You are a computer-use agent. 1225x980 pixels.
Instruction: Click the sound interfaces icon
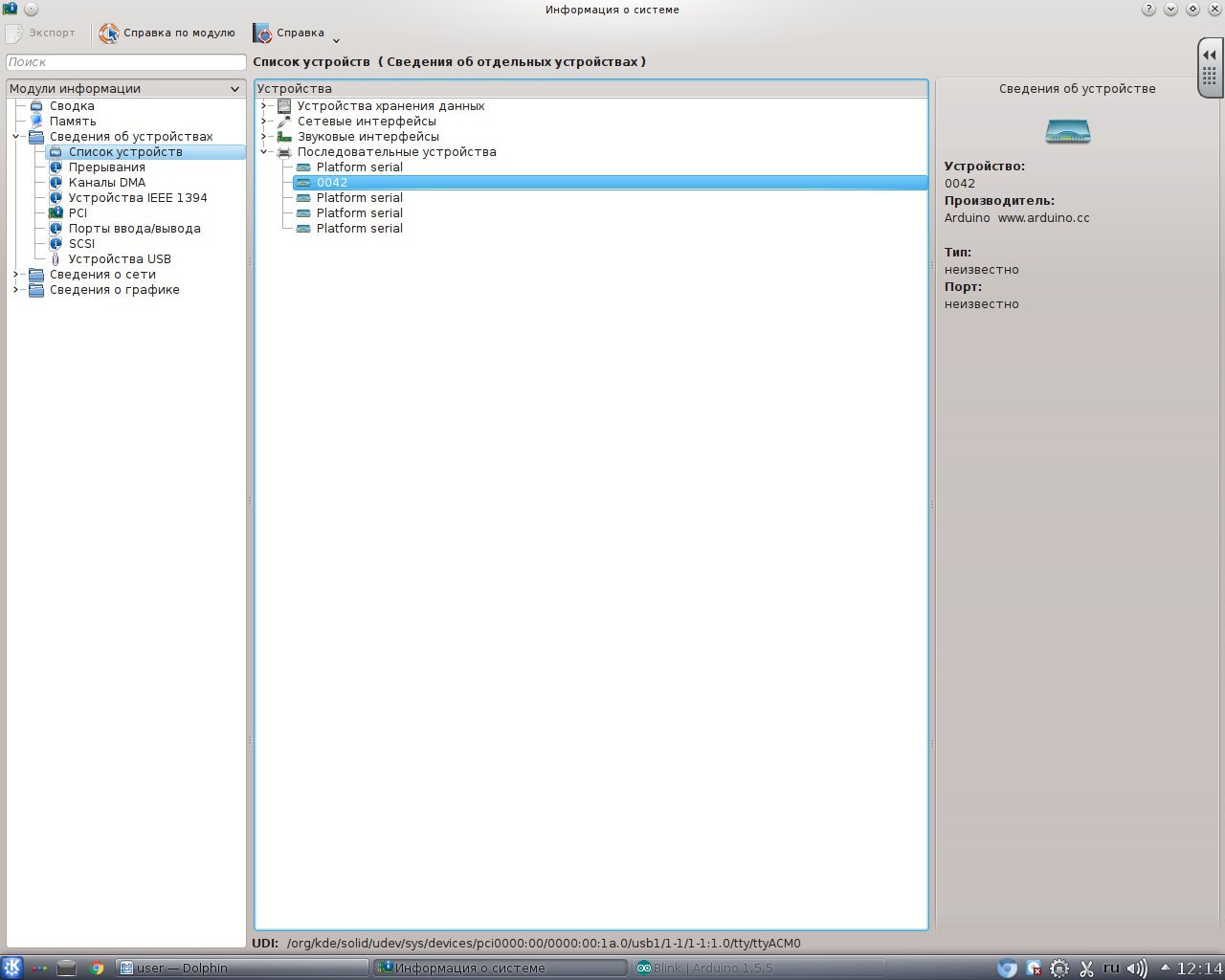coord(284,137)
